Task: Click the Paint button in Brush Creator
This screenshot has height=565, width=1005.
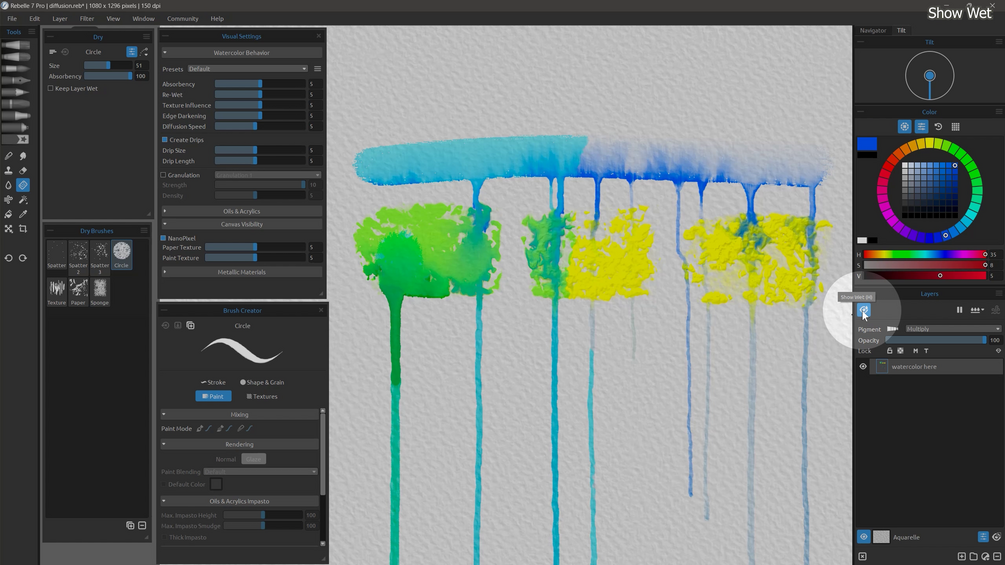Action: [213, 397]
